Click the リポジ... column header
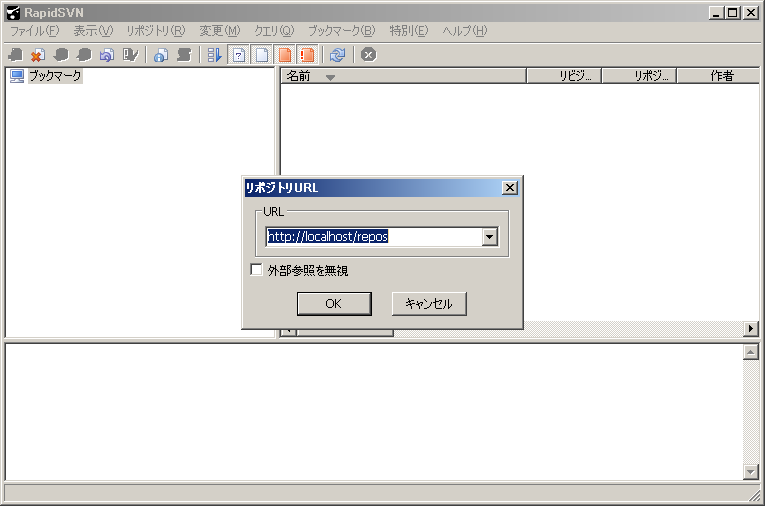The width and height of the screenshot is (765, 506). [x=639, y=76]
